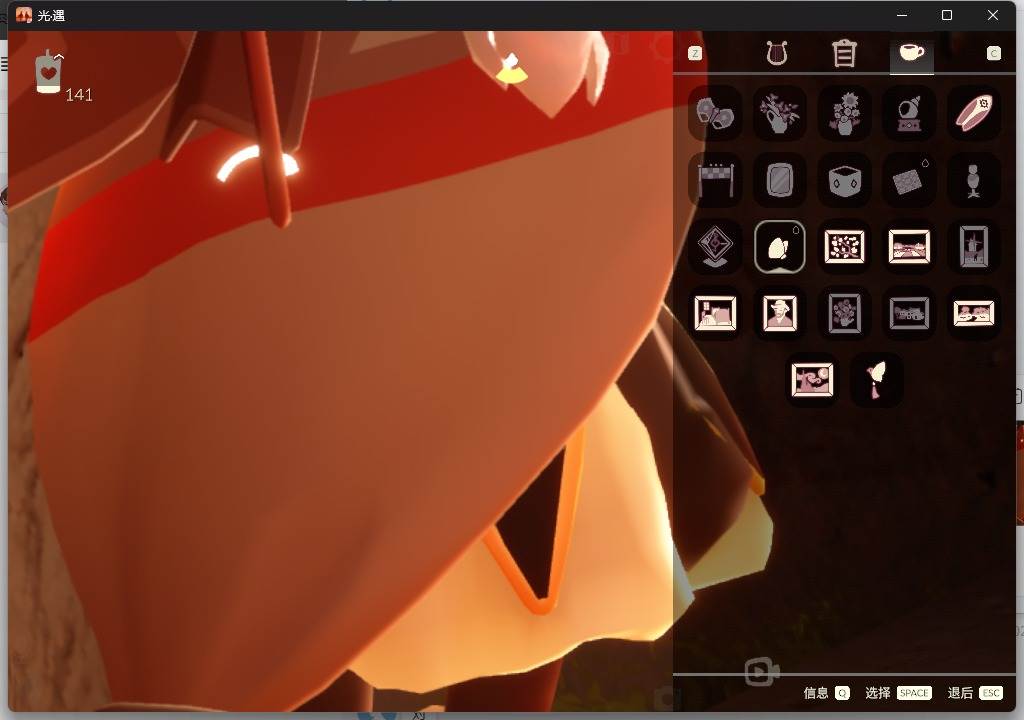Switch to the shelf furniture tab
This screenshot has width=1024, height=720.
[844, 53]
